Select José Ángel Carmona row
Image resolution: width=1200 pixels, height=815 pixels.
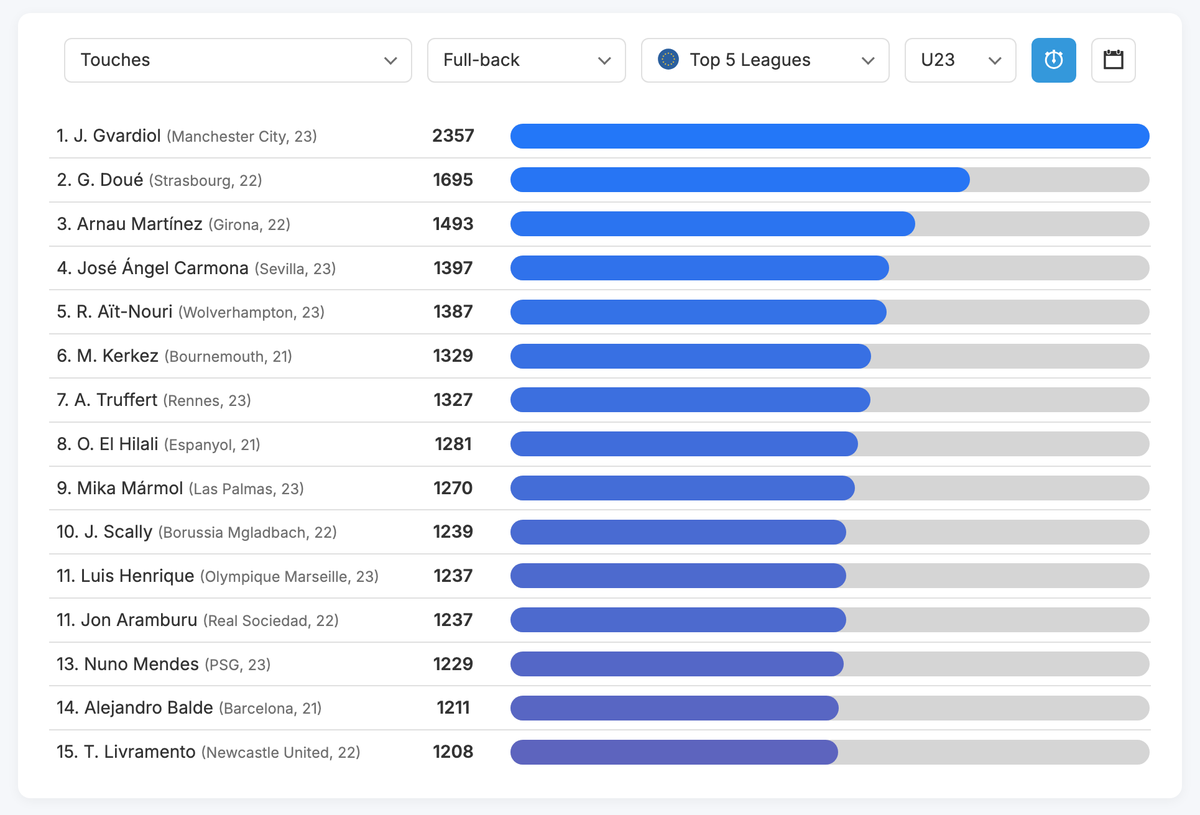(603, 268)
